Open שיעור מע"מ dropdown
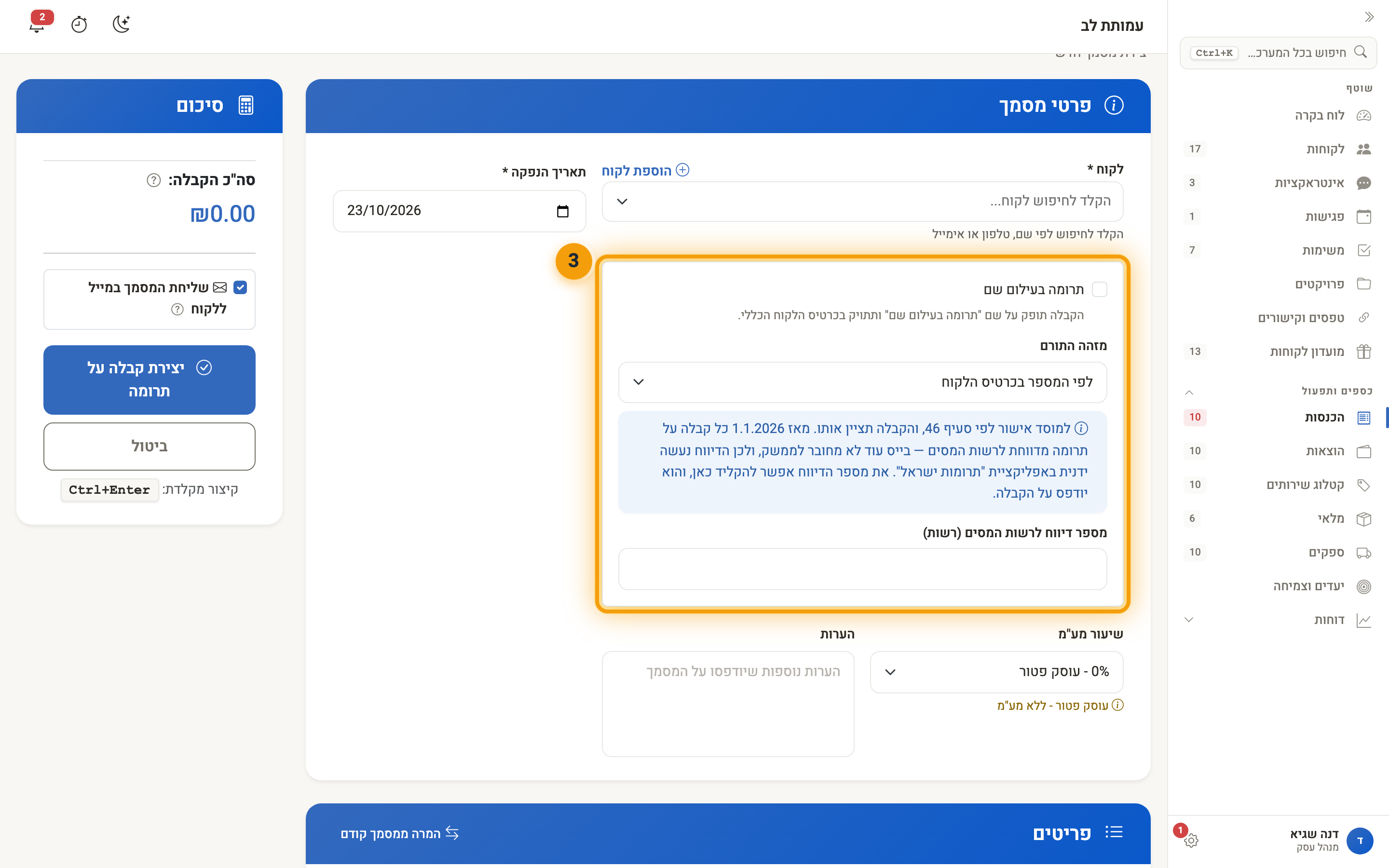The height and width of the screenshot is (868, 1389). point(996,672)
